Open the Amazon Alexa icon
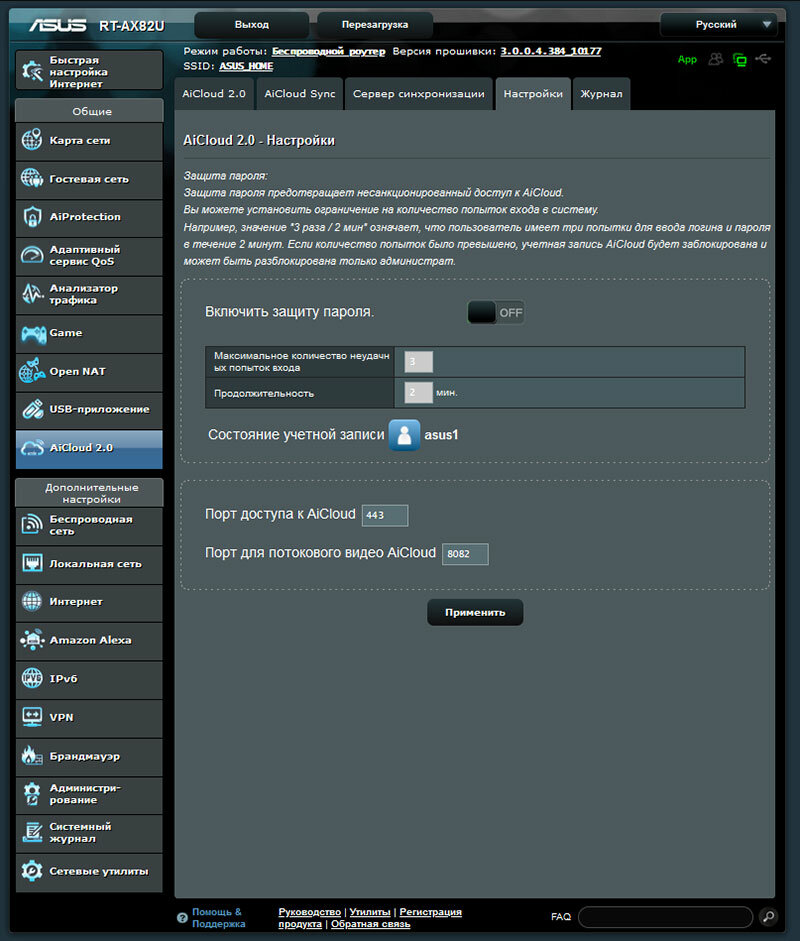Screen dimensions: 800x941 point(32,640)
